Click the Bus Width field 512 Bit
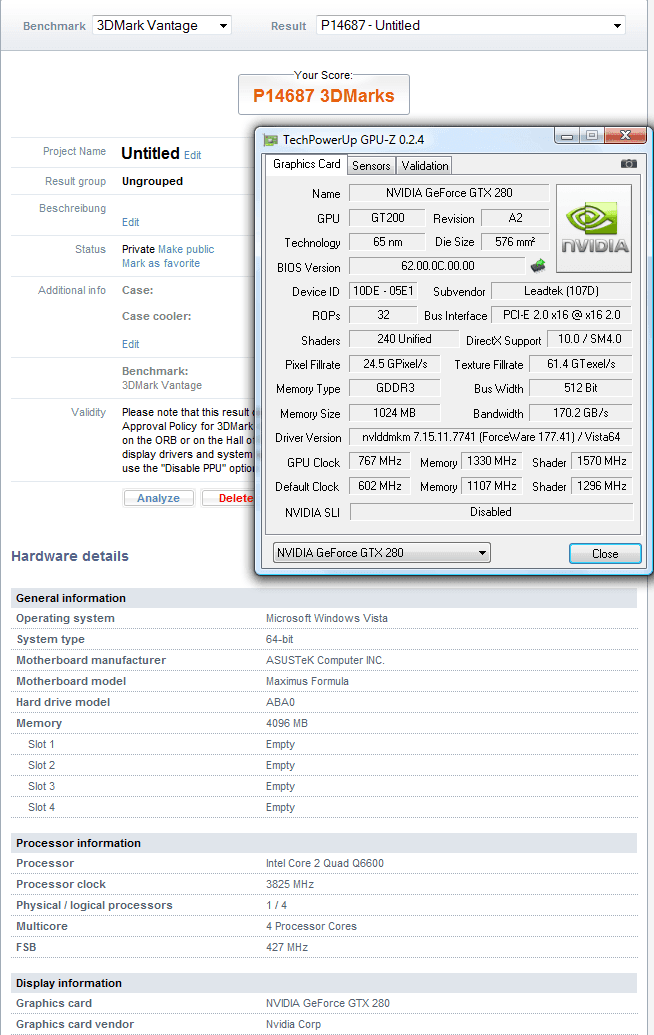 [581, 388]
